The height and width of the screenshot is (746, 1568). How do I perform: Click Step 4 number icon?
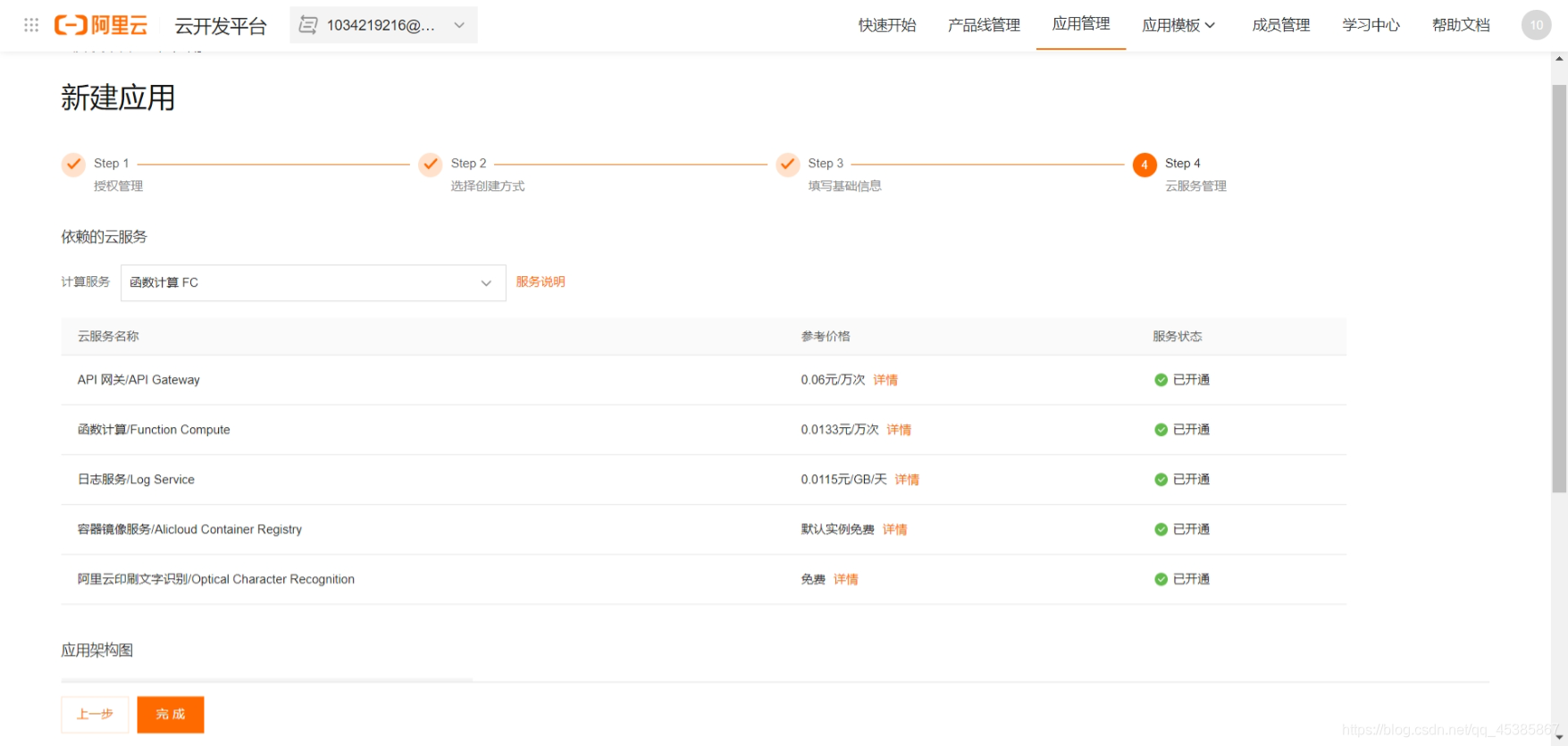tap(1145, 164)
